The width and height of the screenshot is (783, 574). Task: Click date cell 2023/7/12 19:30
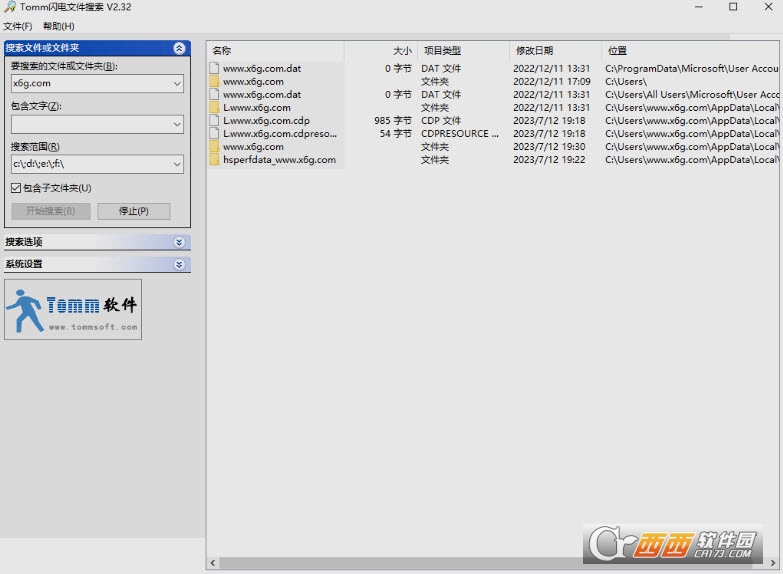[x=549, y=146]
